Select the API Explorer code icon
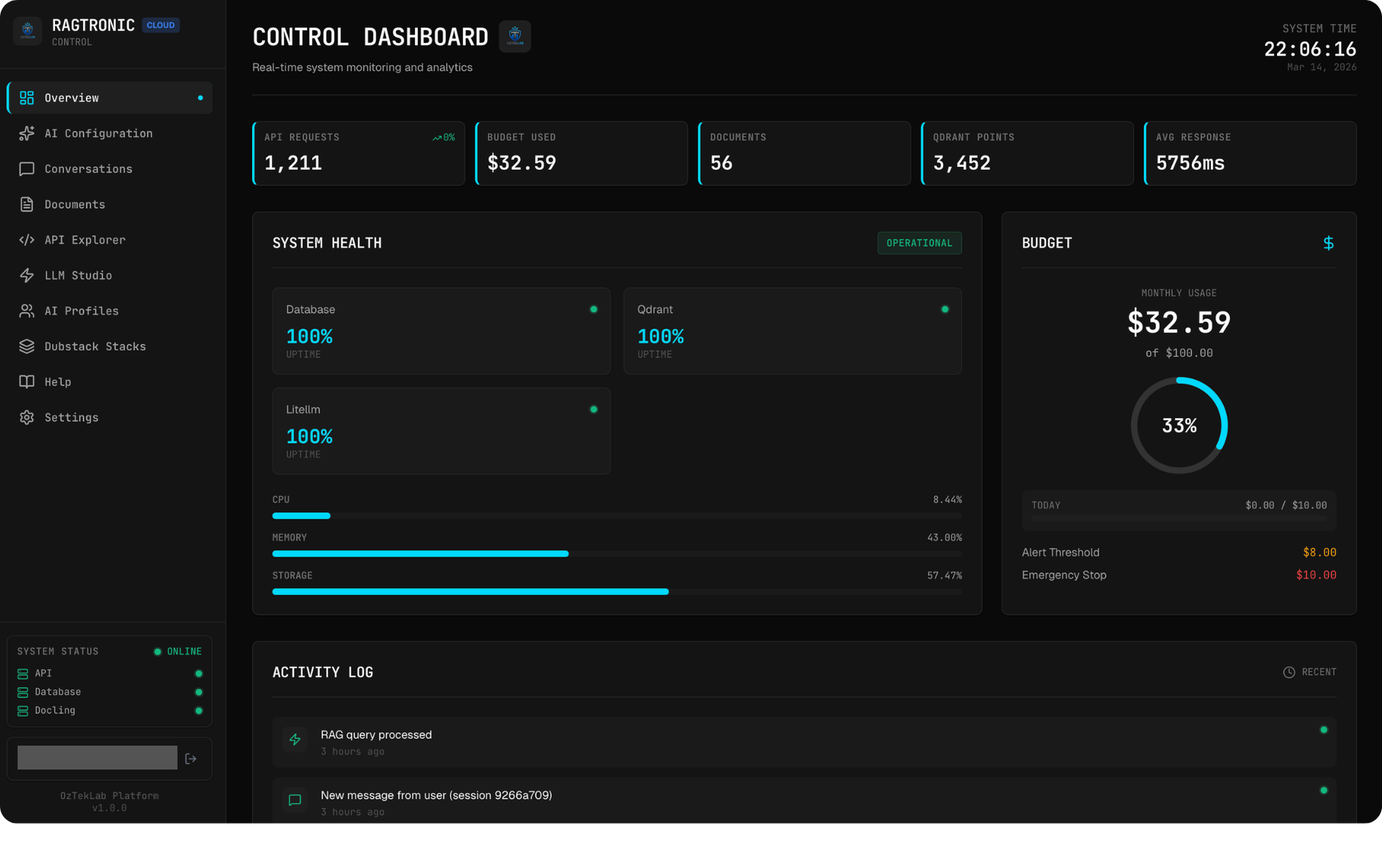 pos(27,240)
